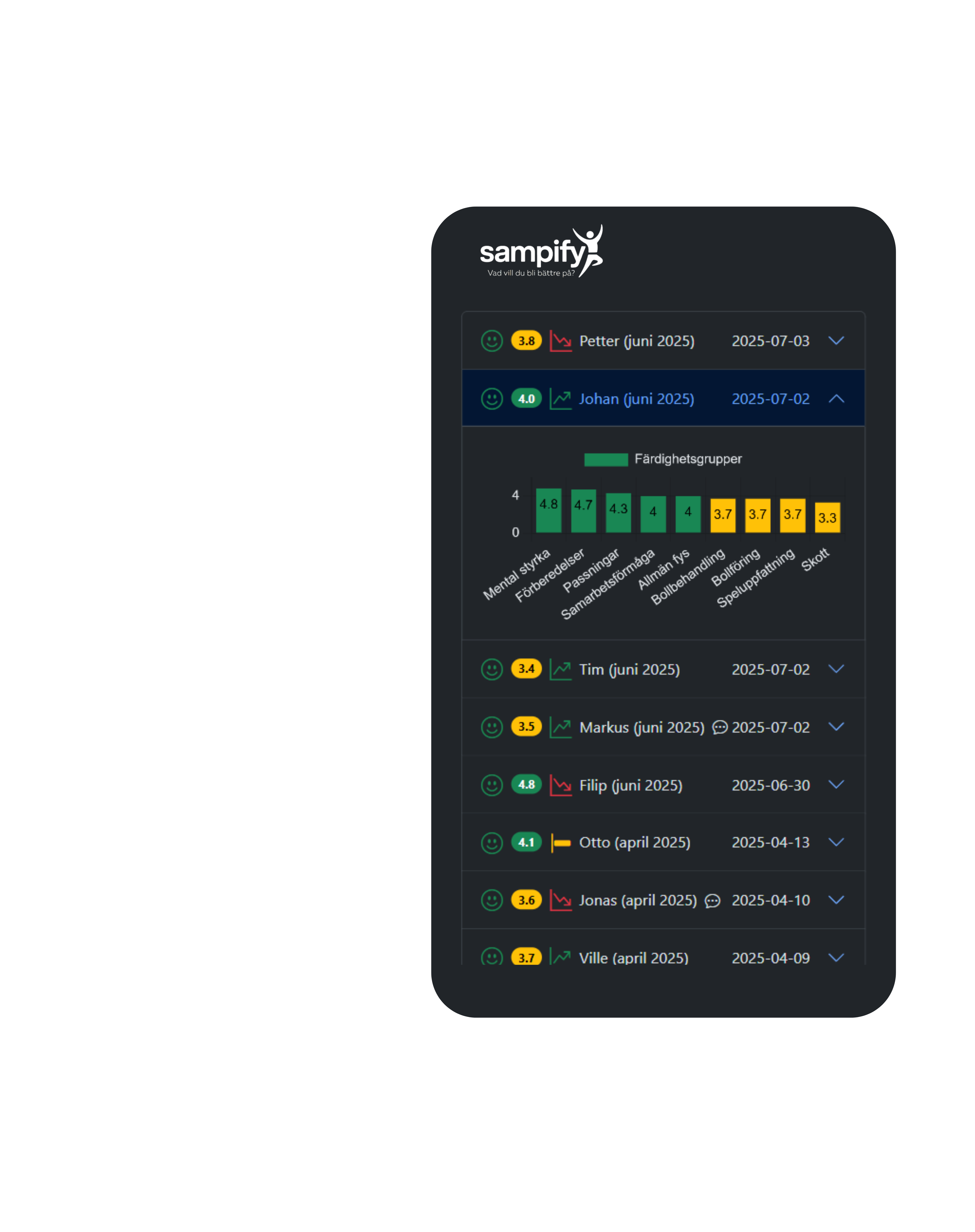975x1232 pixels.
Task: Click the Petter (juni 2025) name
Action: click(x=637, y=341)
